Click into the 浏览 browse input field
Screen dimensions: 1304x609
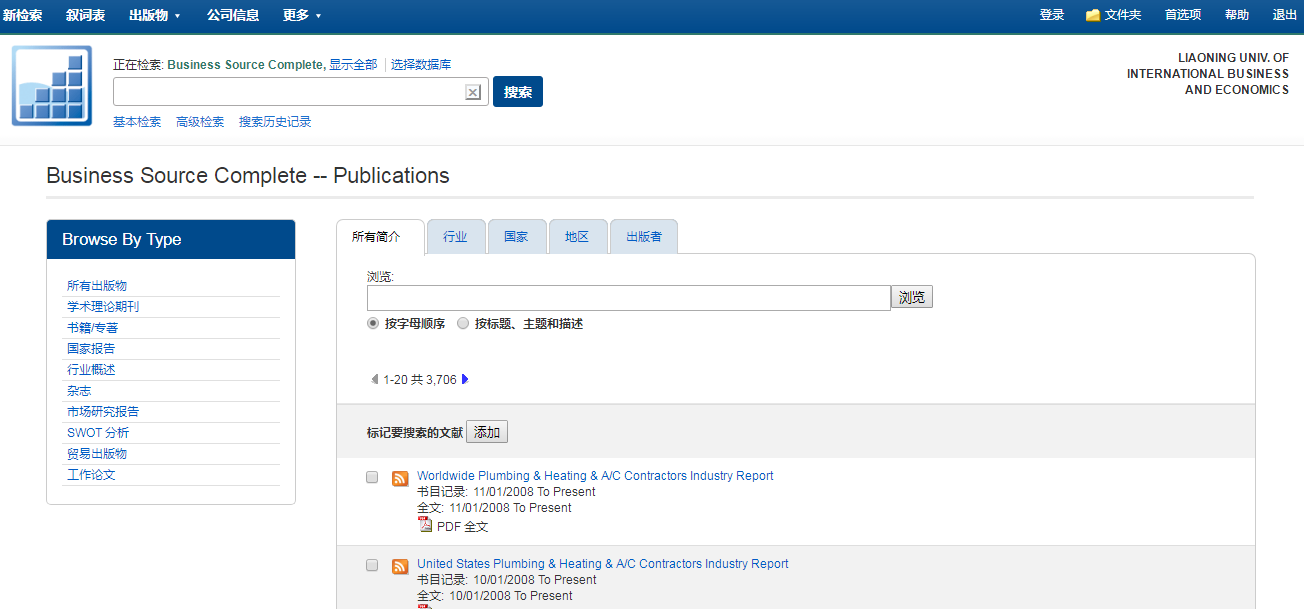tap(629, 298)
